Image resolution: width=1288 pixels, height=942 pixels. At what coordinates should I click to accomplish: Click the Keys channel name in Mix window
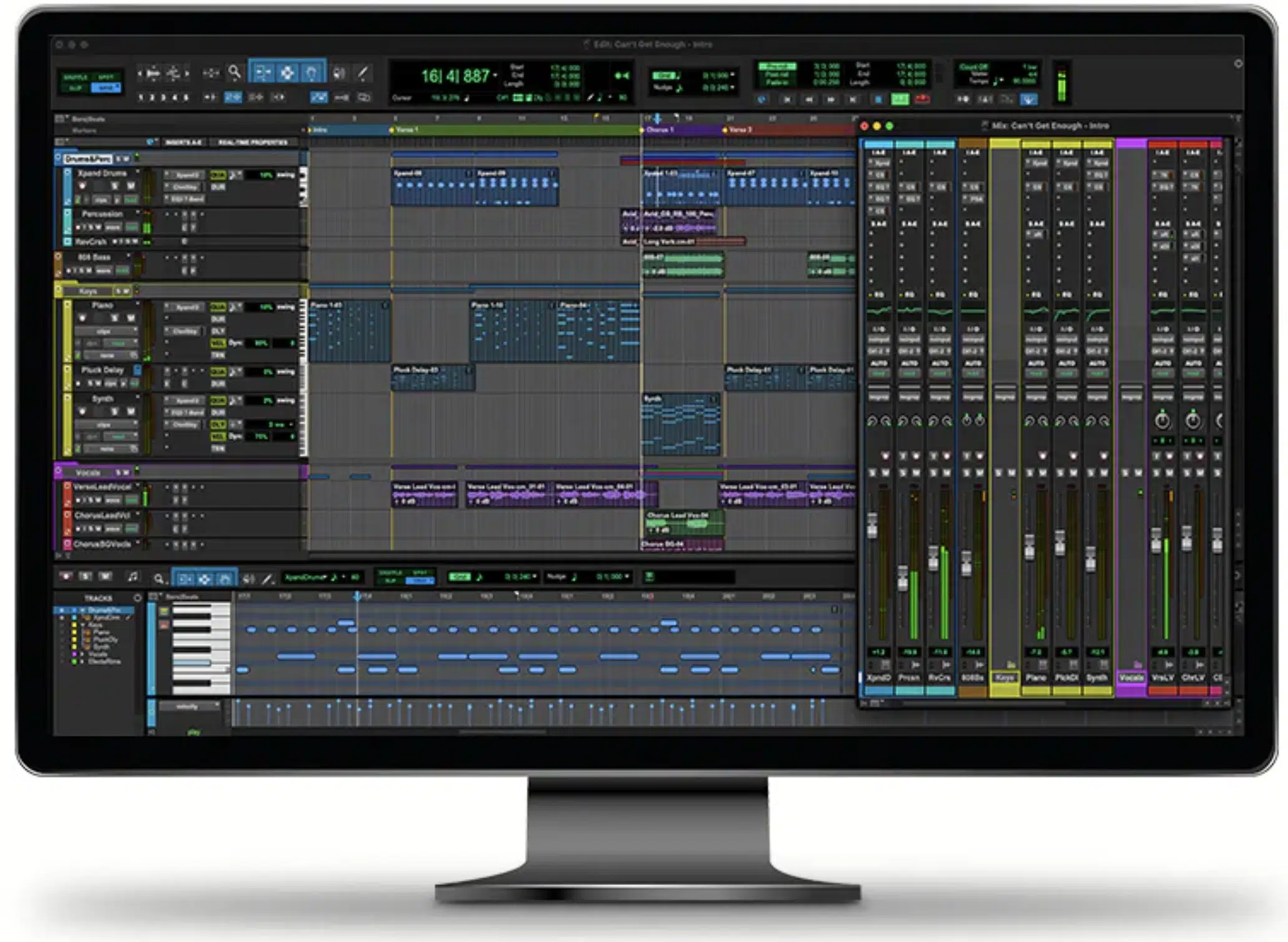coord(1005,677)
